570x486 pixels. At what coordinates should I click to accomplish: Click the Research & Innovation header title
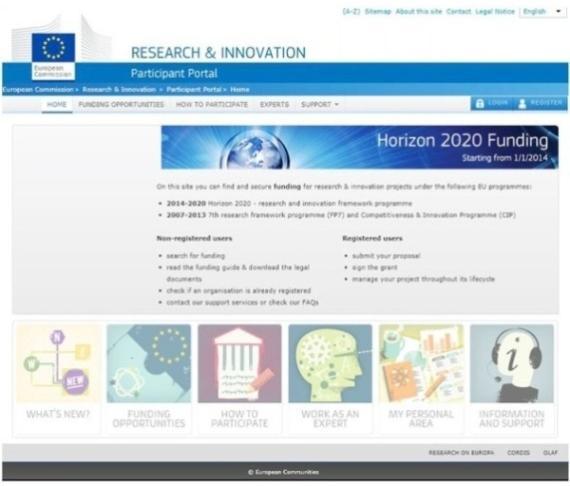tap(218, 53)
